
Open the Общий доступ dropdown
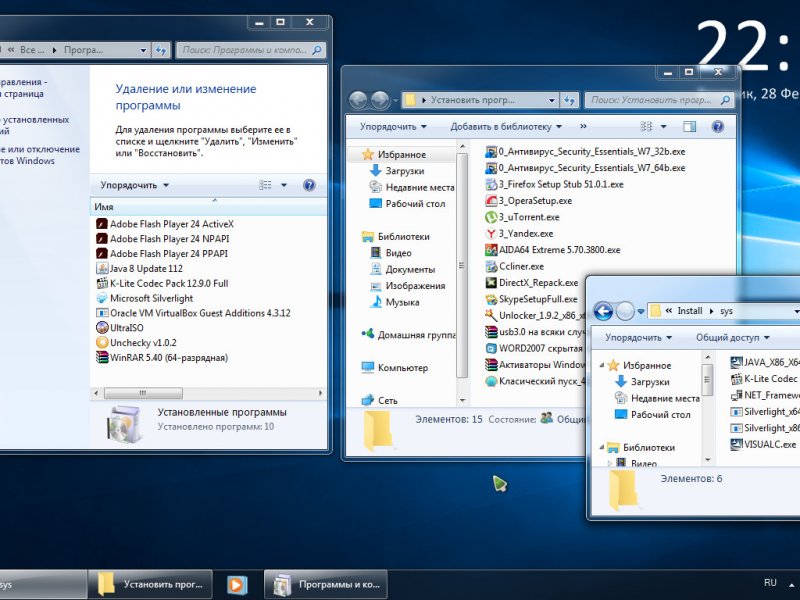(733, 337)
